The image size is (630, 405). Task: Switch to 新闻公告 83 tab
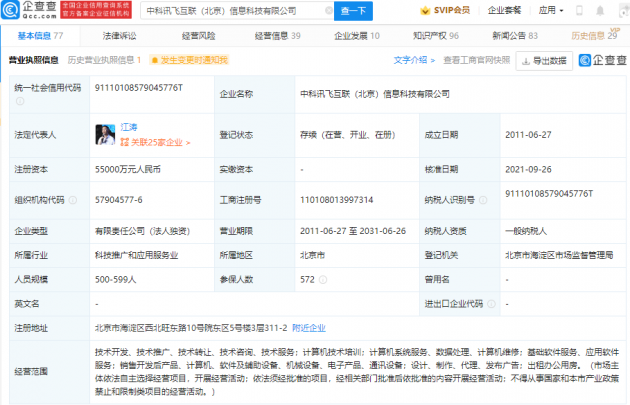coord(515,36)
